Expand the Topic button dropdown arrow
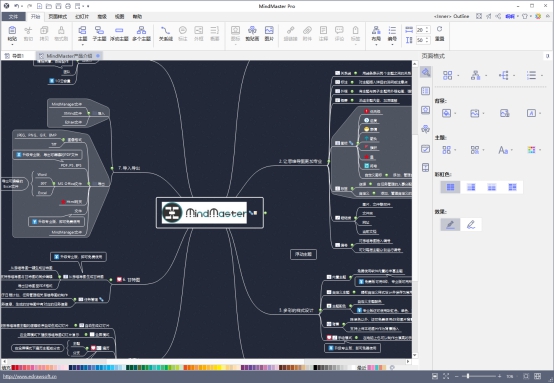Viewport: 554px width, 383px height. coord(82,45)
